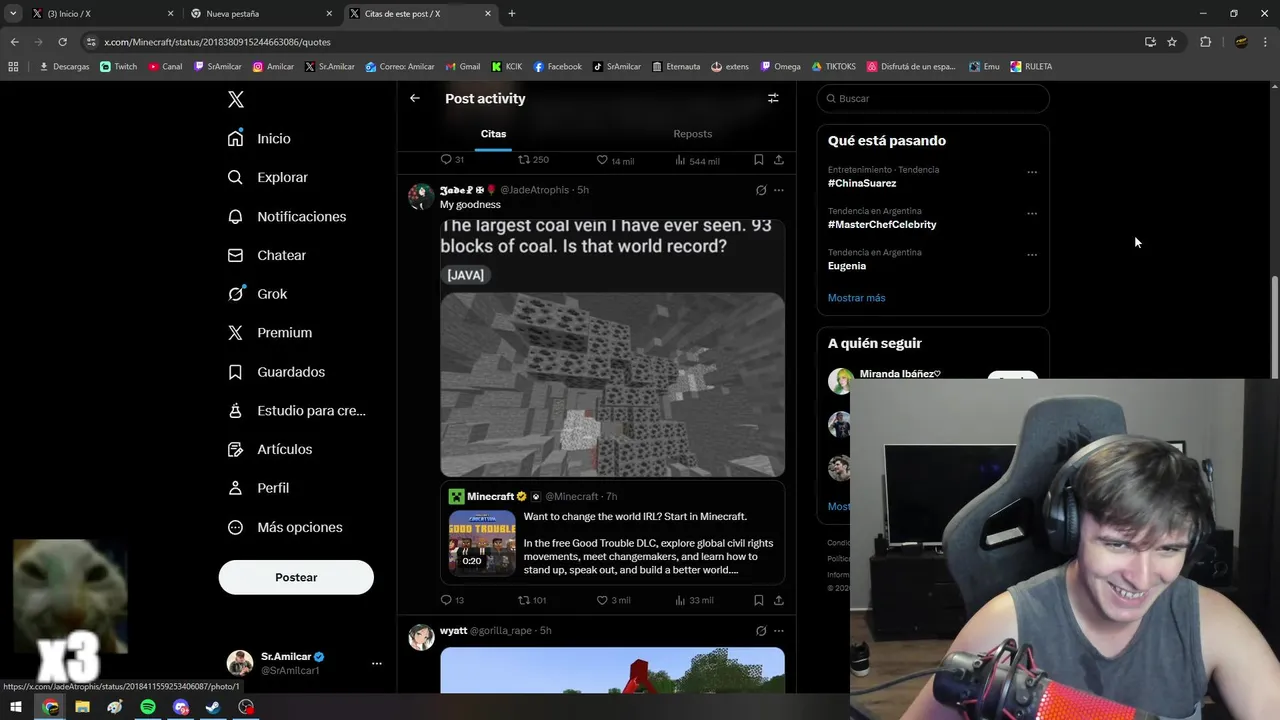
Task: Open Estudio para creadores
Action: tap(296, 410)
